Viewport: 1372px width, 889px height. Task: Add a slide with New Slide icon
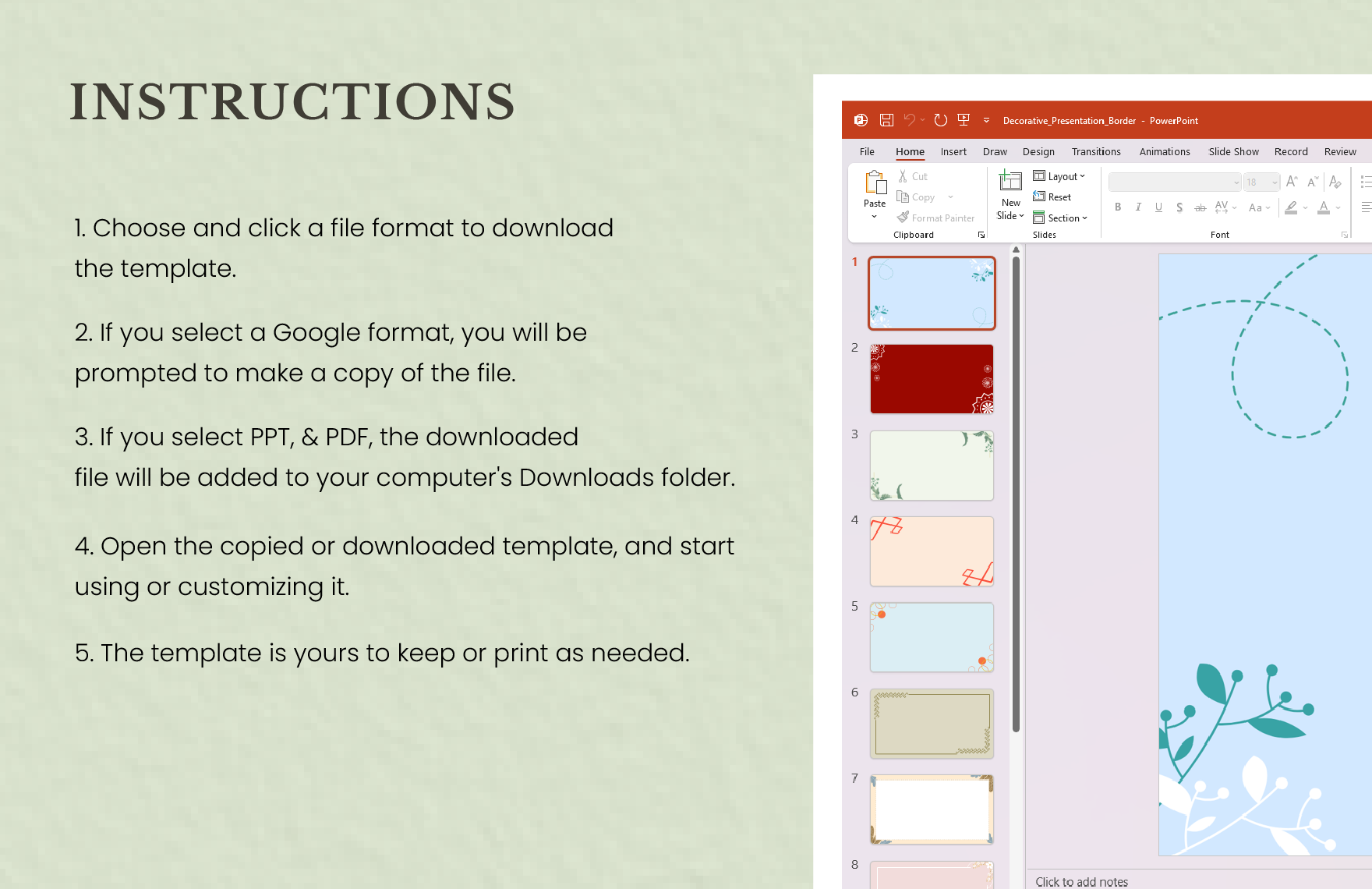[1010, 182]
